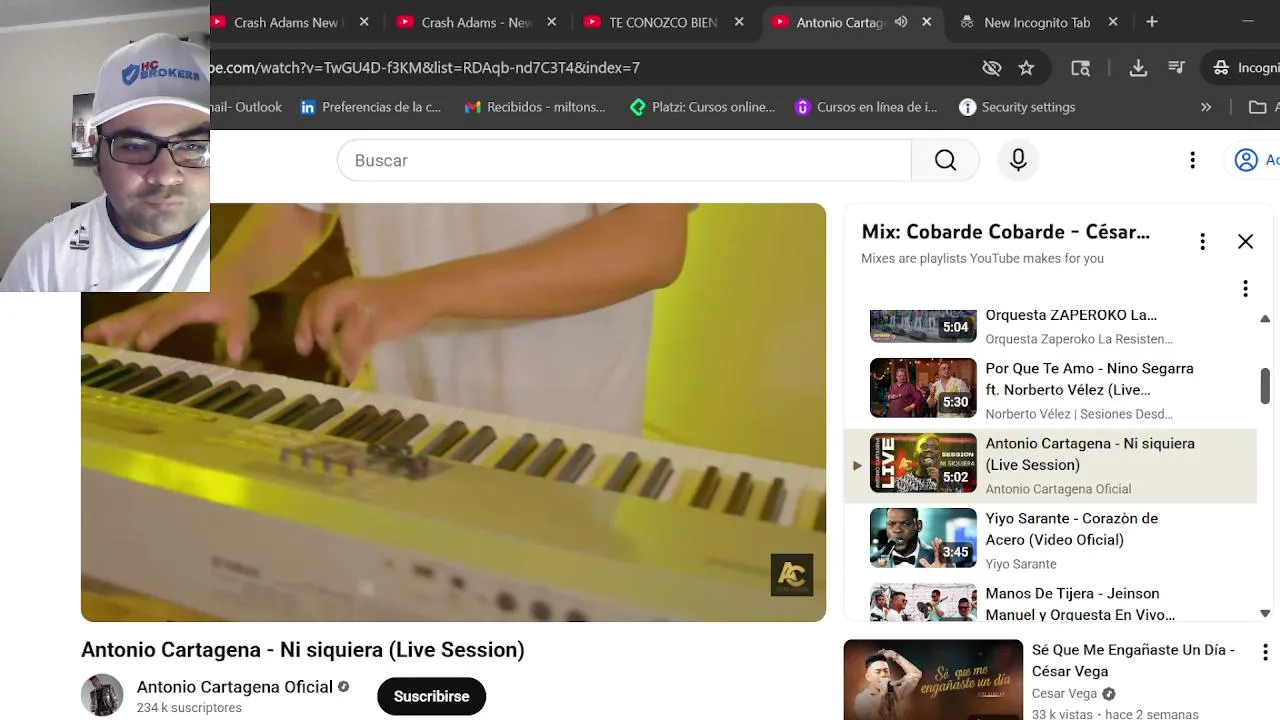Open Antonio Cartagena Oficial channel name
Screen dimensions: 1280x720
pyautogui.click(x=235, y=687)
